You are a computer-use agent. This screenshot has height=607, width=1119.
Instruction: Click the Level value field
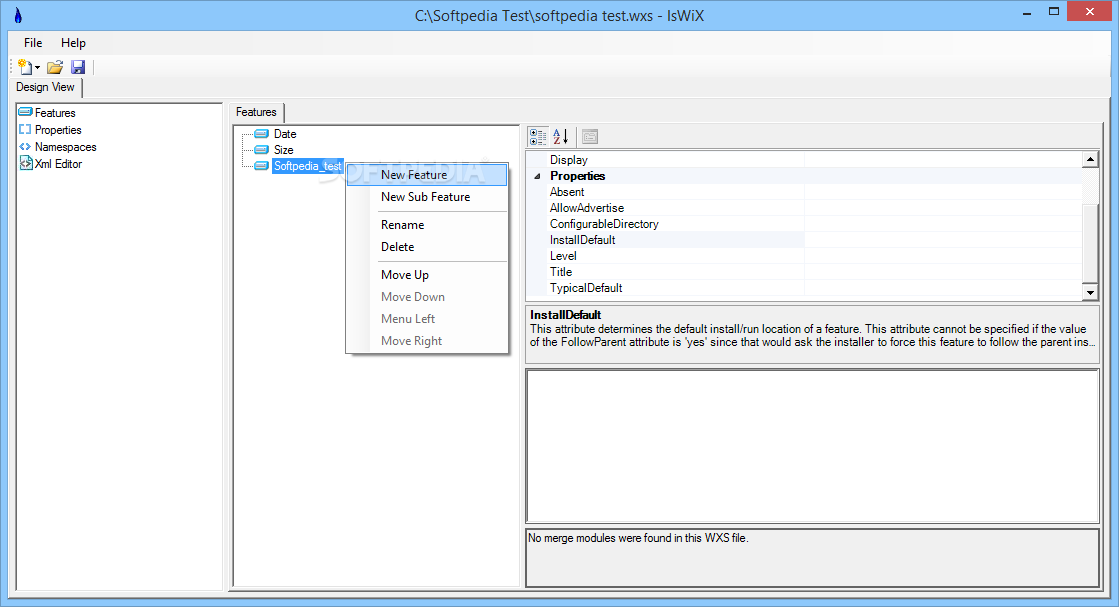[943, 256]
